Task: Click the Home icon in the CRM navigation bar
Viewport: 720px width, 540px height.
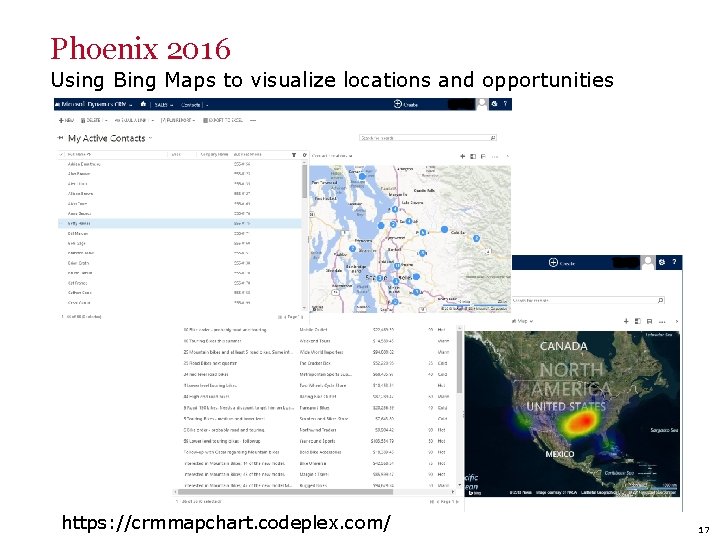Action: click(x=143, y=104)
